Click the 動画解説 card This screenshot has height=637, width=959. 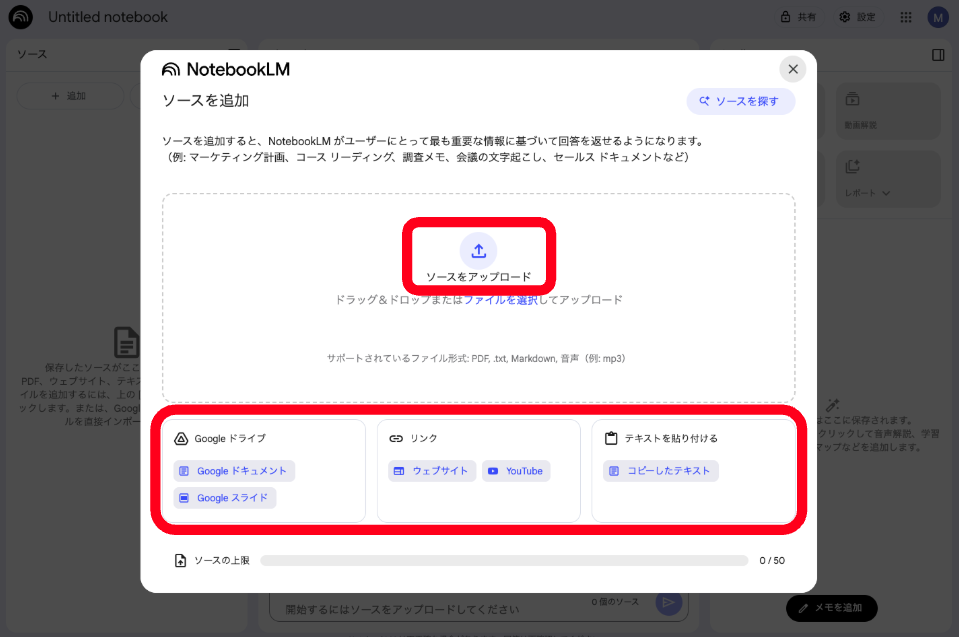pos(888,111)
